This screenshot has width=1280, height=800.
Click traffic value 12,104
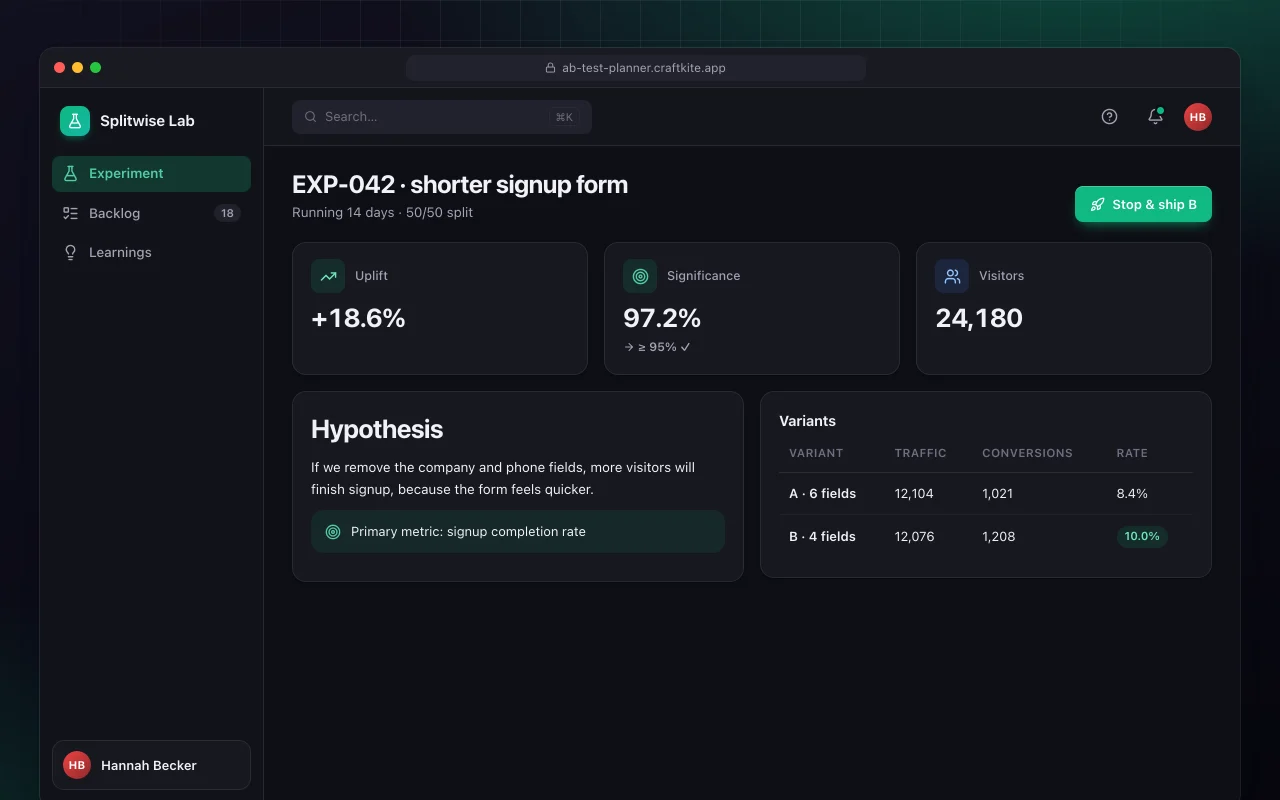coord(915,494)
